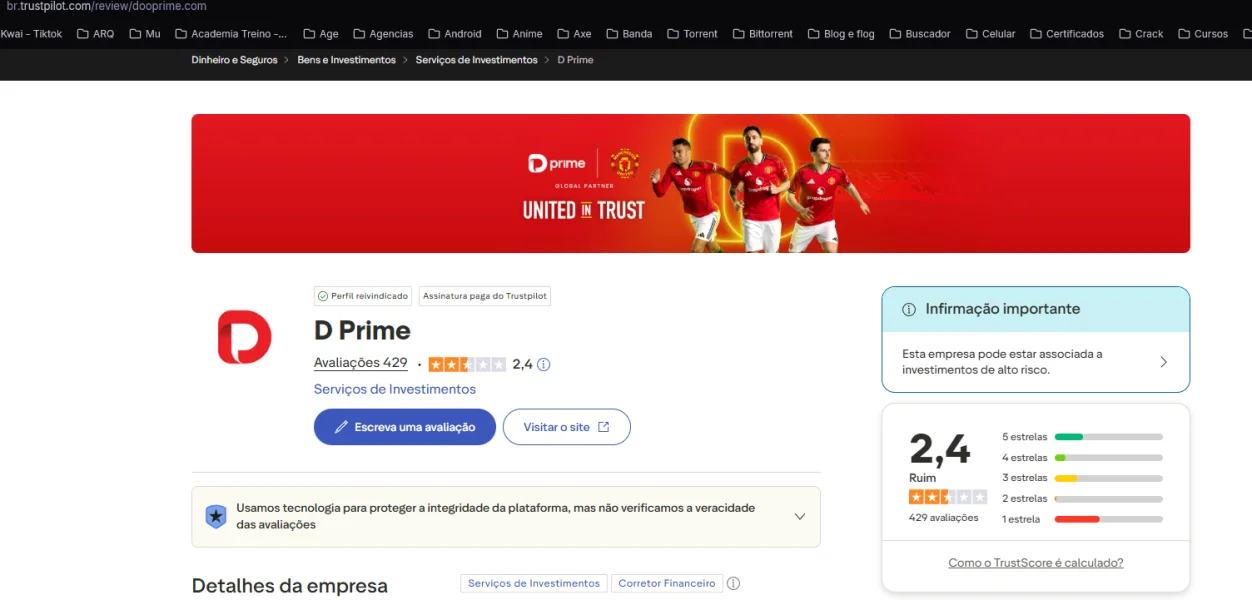1252x600 pixels.
Task: Open the Torrent bookmarks folder
Action: click(692, 34)
